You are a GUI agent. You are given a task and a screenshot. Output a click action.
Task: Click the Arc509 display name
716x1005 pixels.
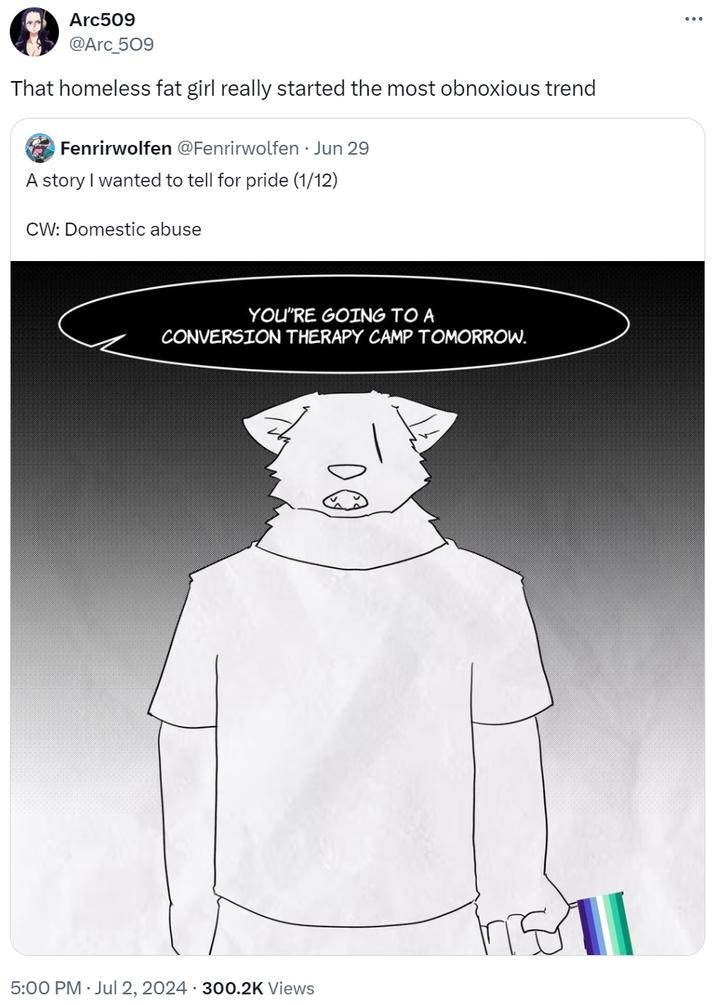point(102,19)
